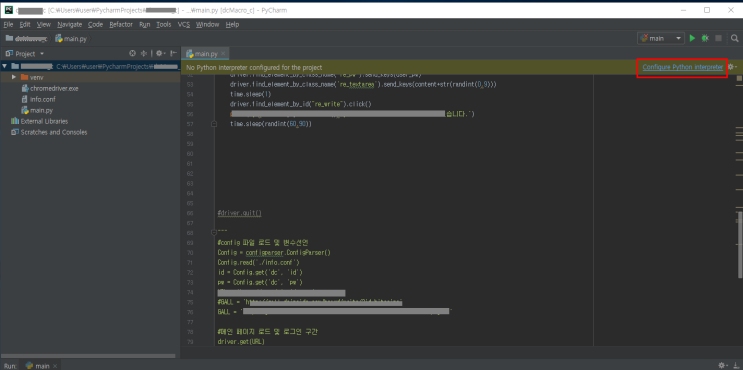
Task: Open Run panel settings gear
Action: coord(723,365)
